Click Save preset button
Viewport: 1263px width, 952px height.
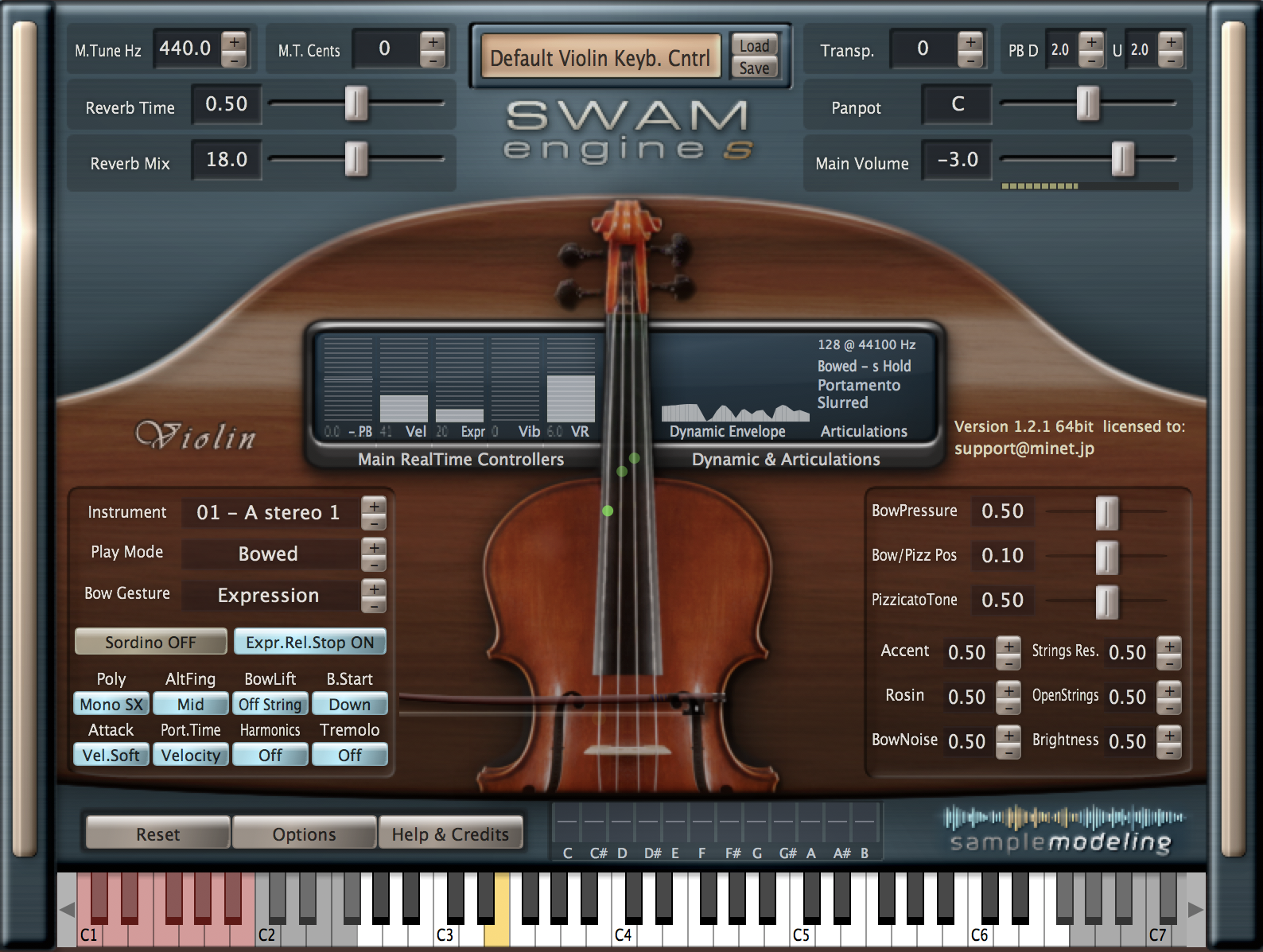[754, 68]
